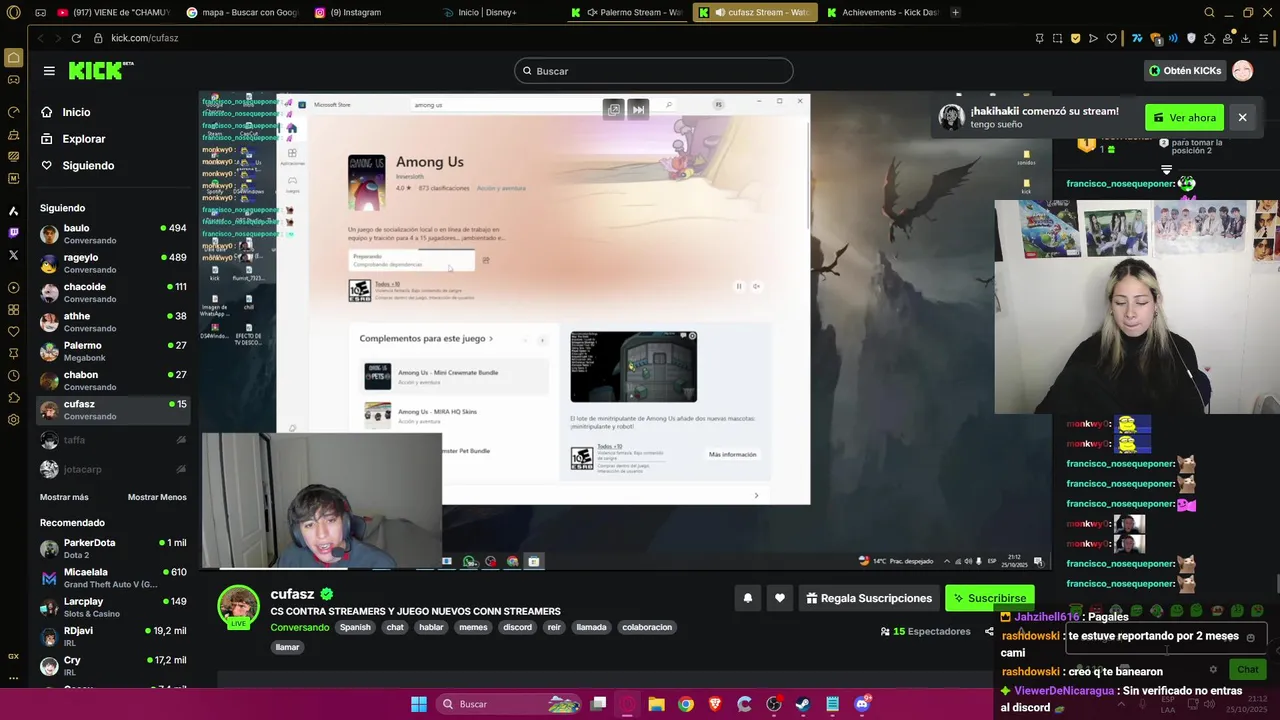The height and width of the screenshot is (720, 1280).
Task: Click the Suscribirse button
Action: (989, 598)
